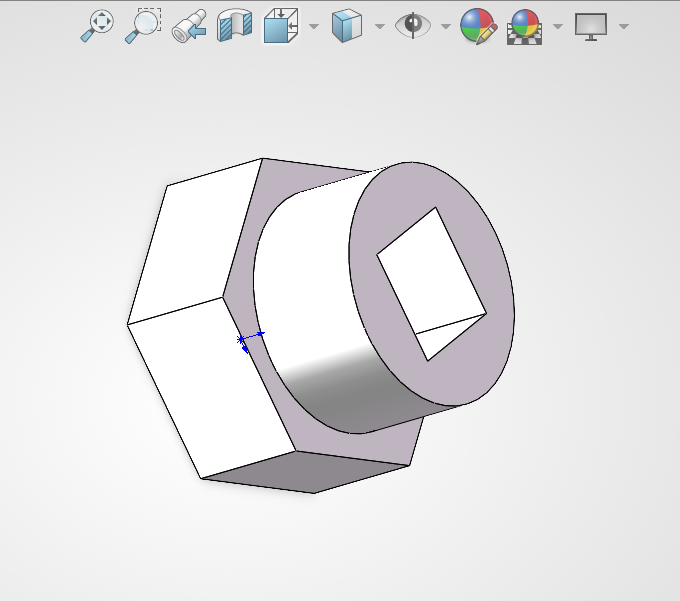680x601 pixels.
Task: Toggle the Hide/Show Items eye icon
Action: coord(413,25)
